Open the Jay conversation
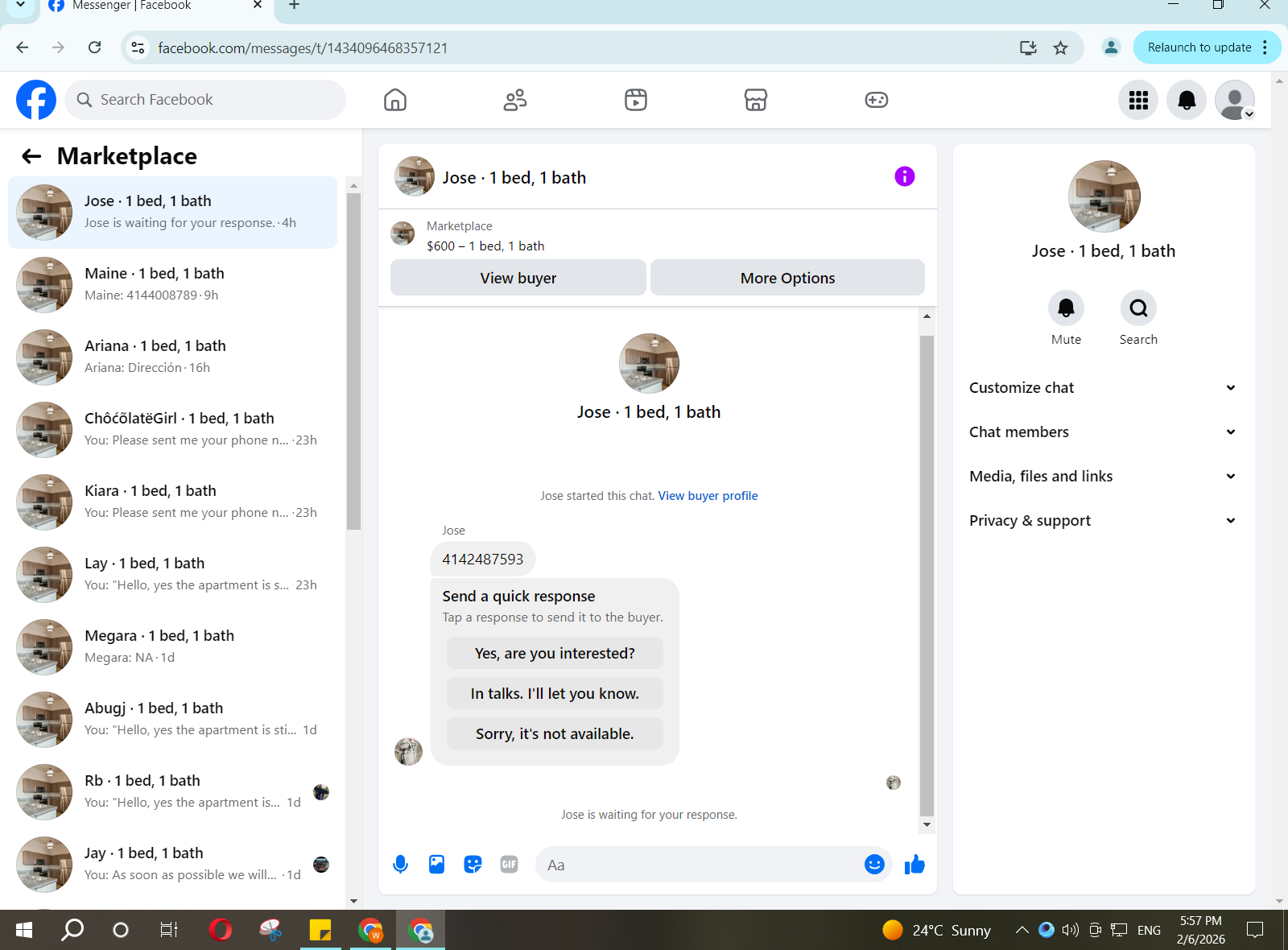 (x=173, y=865)
